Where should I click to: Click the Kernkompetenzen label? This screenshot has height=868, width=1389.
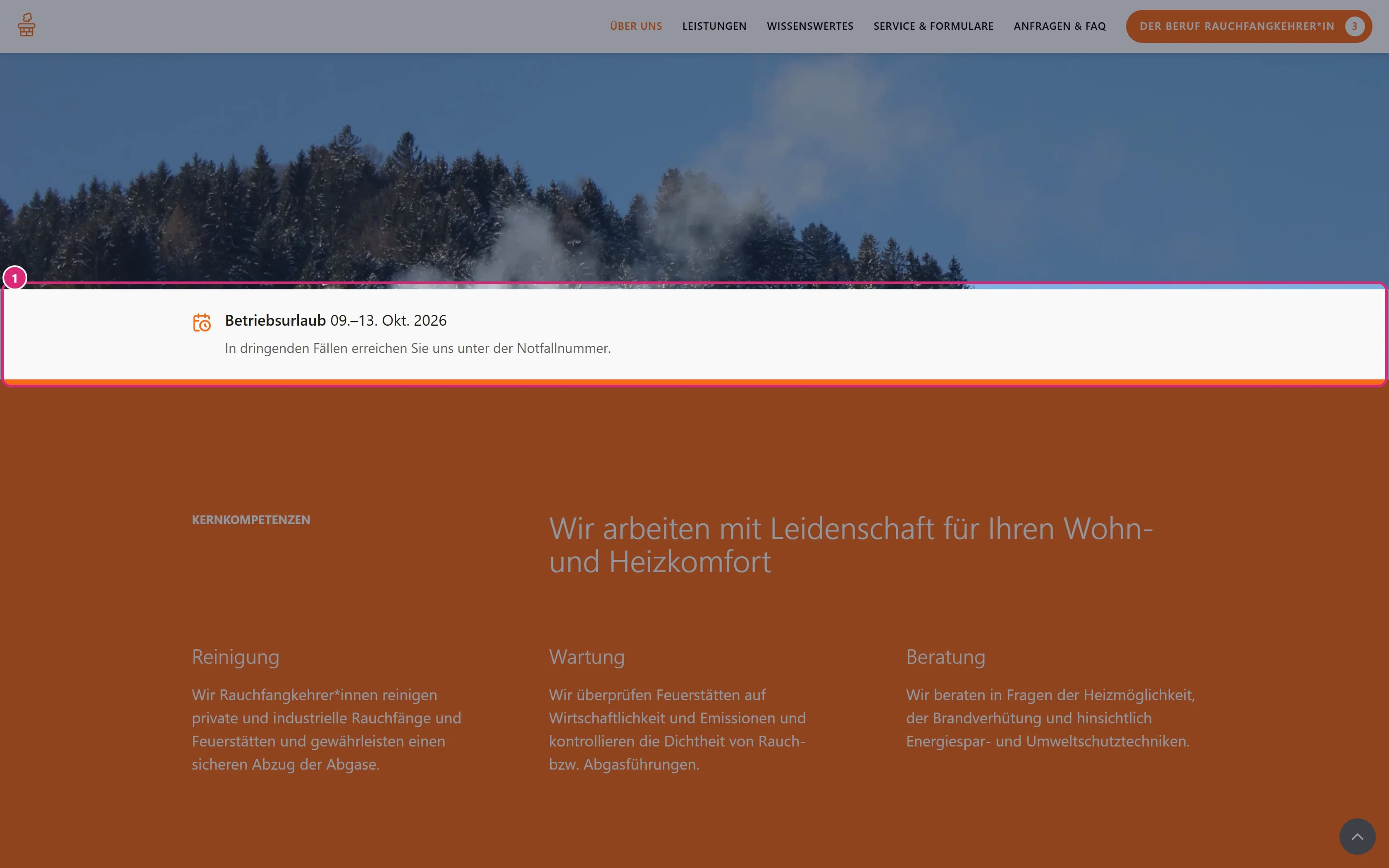(x=251, y=520)
